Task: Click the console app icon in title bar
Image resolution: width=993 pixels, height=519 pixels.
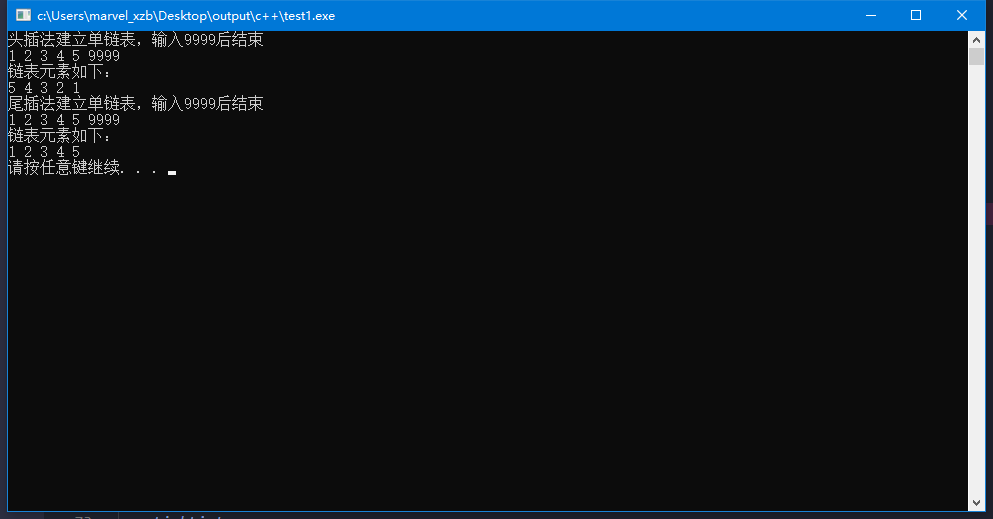Action: pyautogui.click(x=23, y=15)
